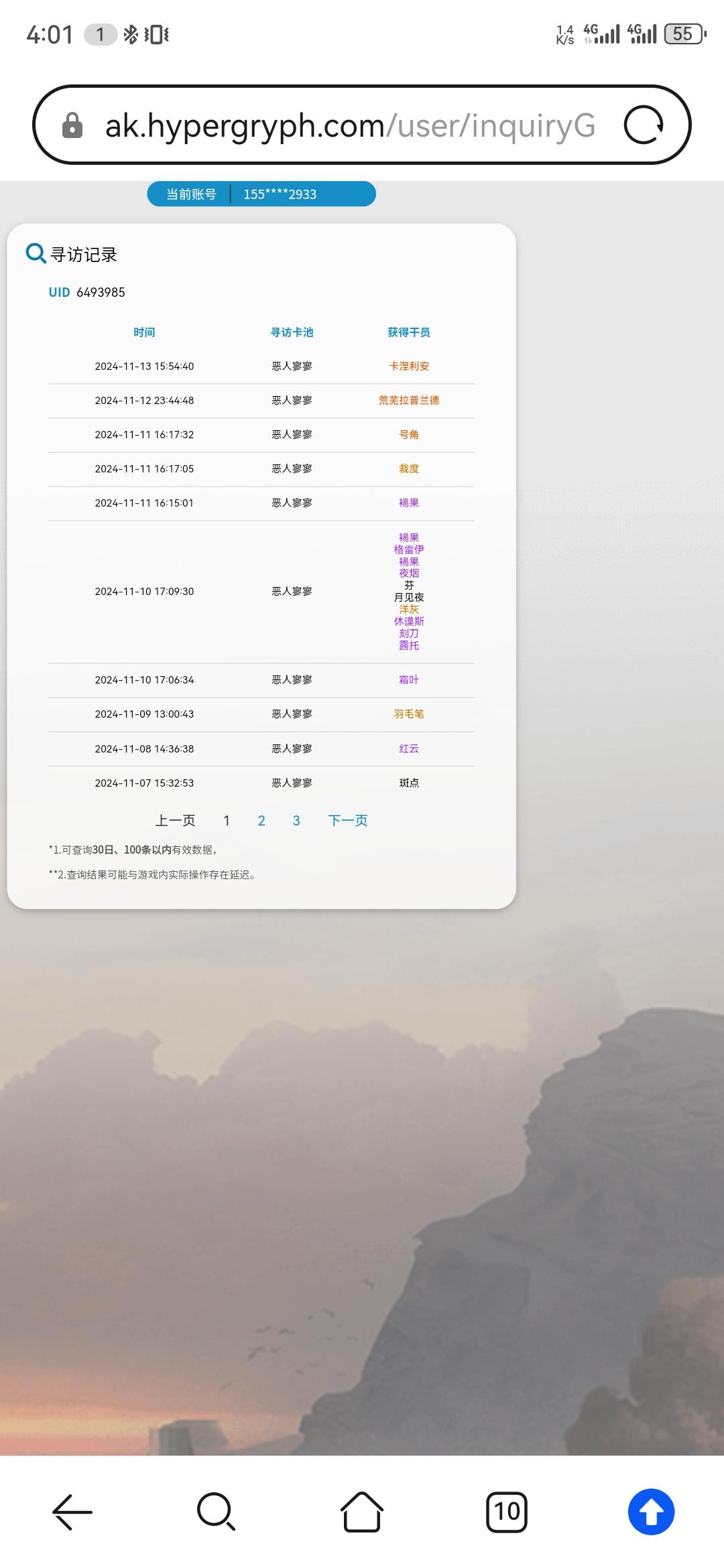Tap 恶人寥寥 pool in the 卡涅利安 row
724x1568 pixels.
[292, 366]
